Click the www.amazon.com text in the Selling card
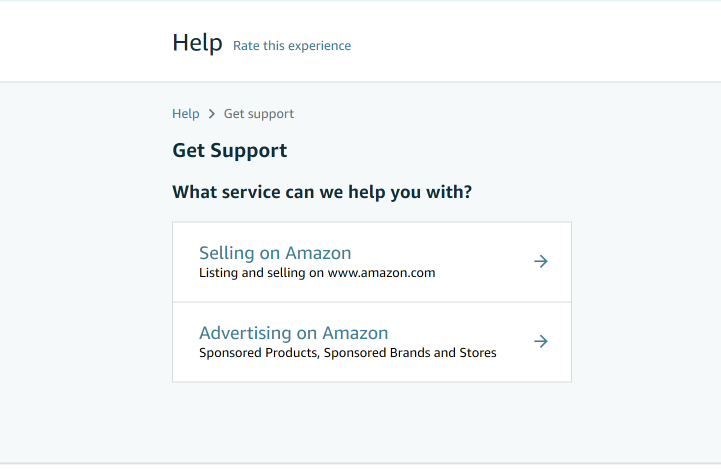The image size is (721, 469). (x=381, y=272)
